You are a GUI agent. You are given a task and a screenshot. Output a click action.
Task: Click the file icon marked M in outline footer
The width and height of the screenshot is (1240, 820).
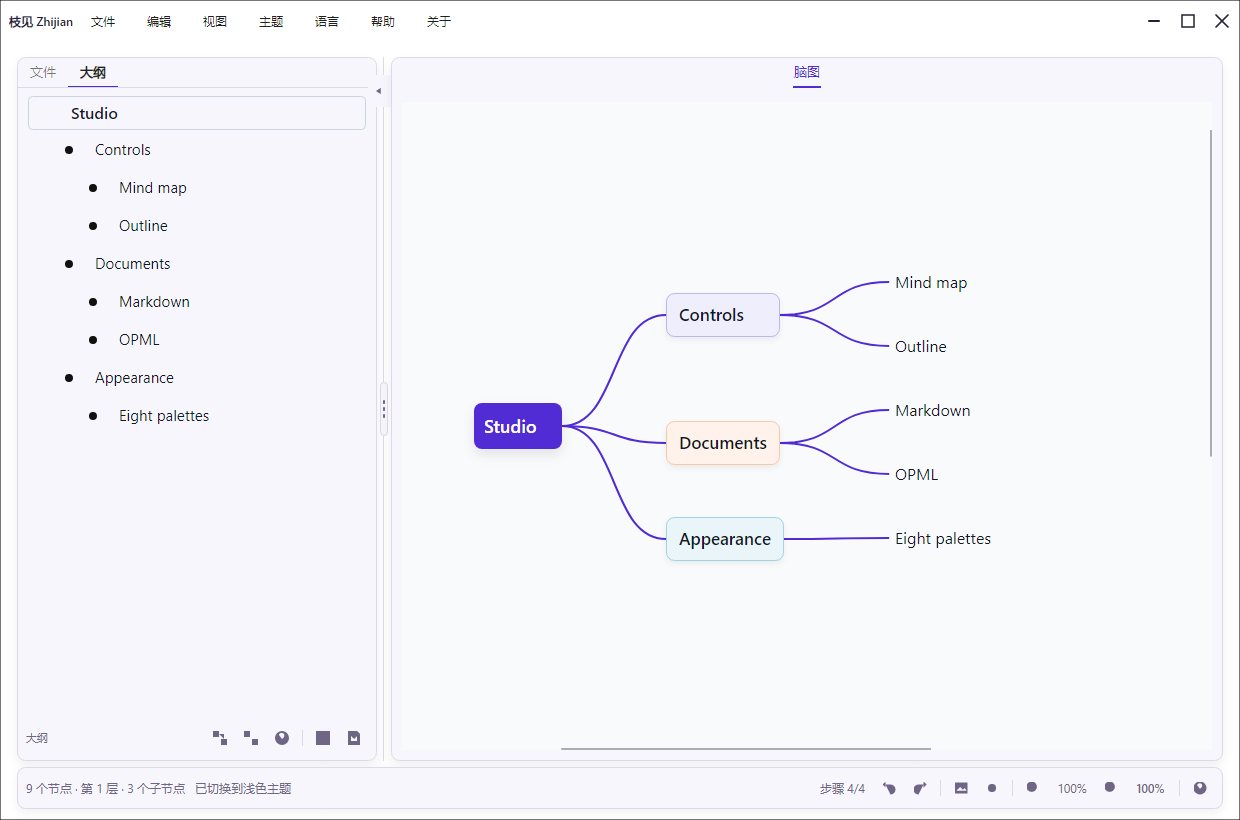point(354,738)
